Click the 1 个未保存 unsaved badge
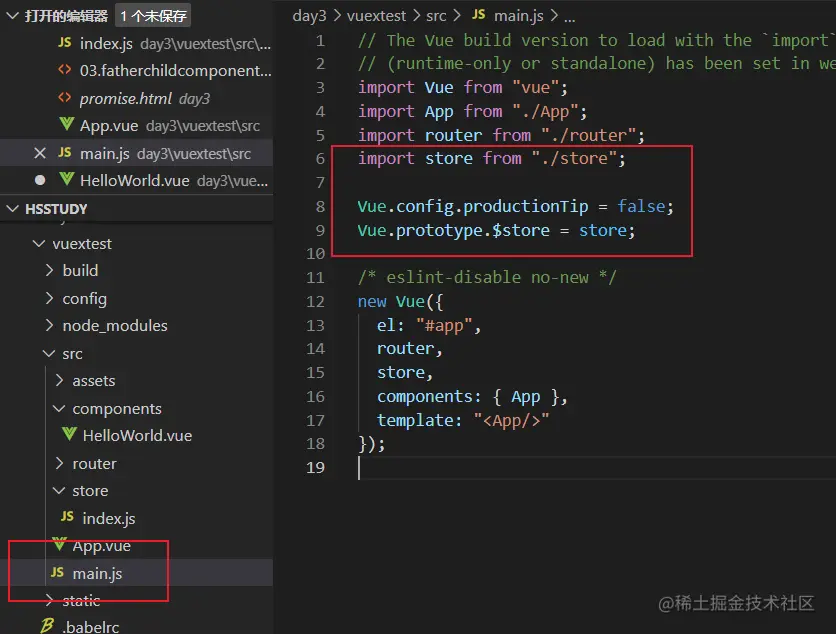 [154, 16]
